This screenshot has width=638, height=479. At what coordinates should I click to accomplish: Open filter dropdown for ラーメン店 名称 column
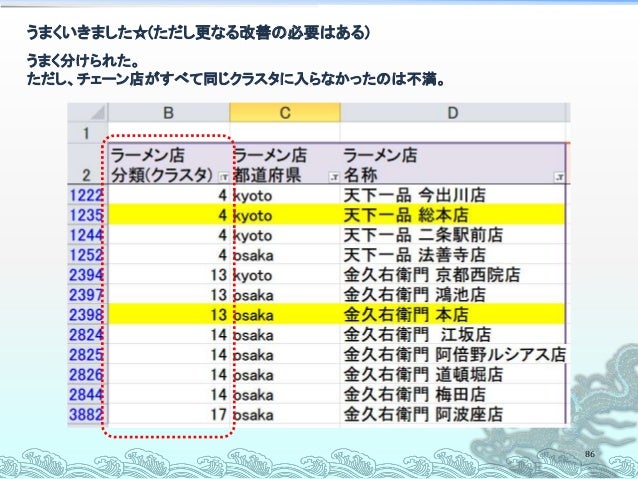559,177
